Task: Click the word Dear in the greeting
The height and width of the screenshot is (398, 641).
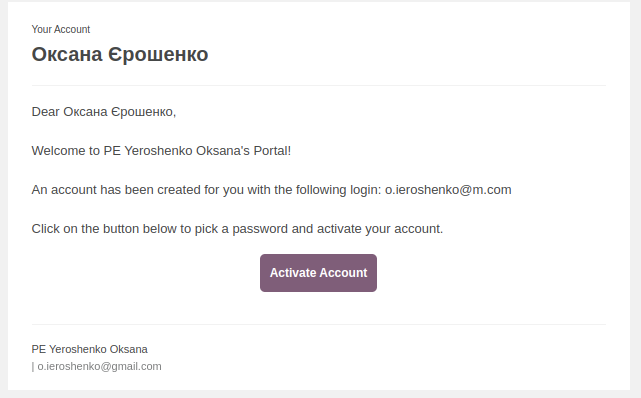Action: tap(45, 112)
